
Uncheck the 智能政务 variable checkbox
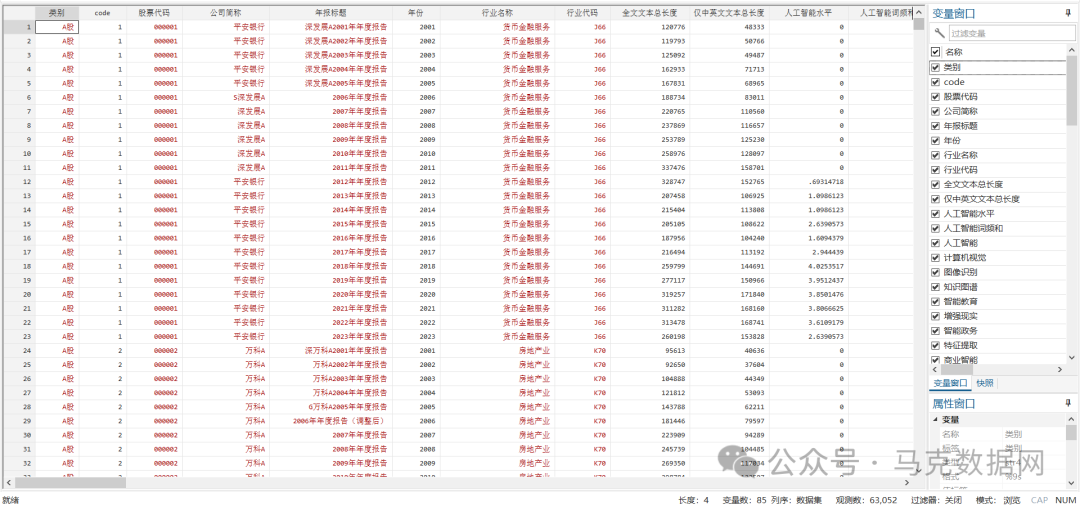pos(935,330)
